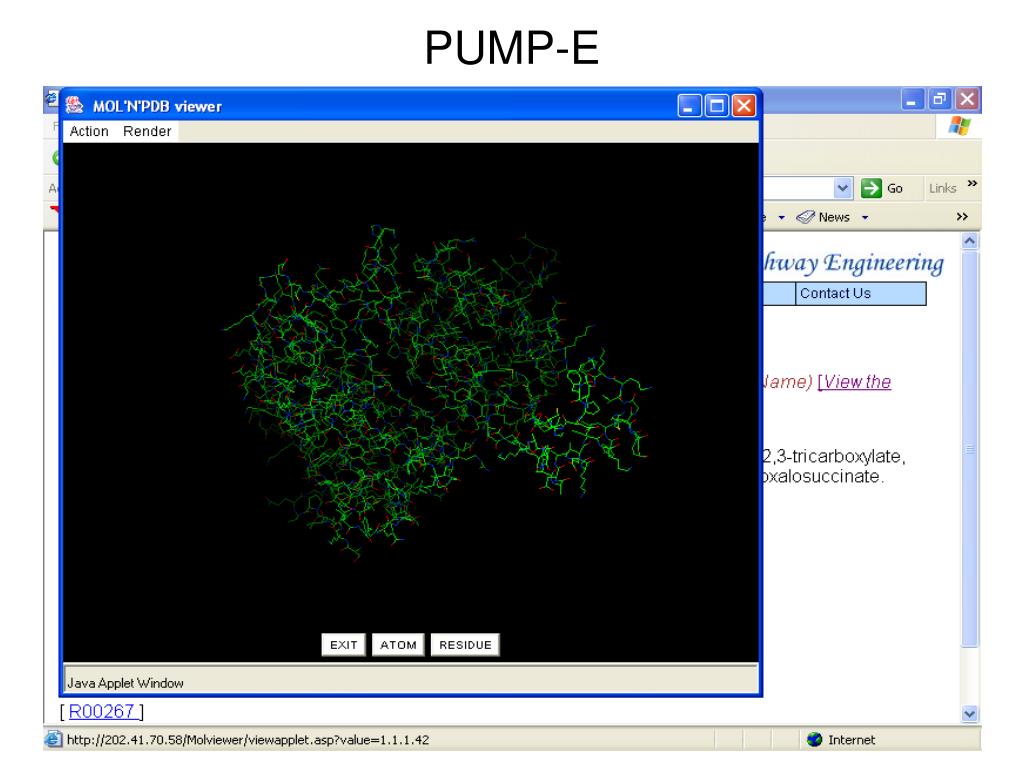
Task: Open the News toolbar item
Action: pyautogui.click(x=824, y=217)
